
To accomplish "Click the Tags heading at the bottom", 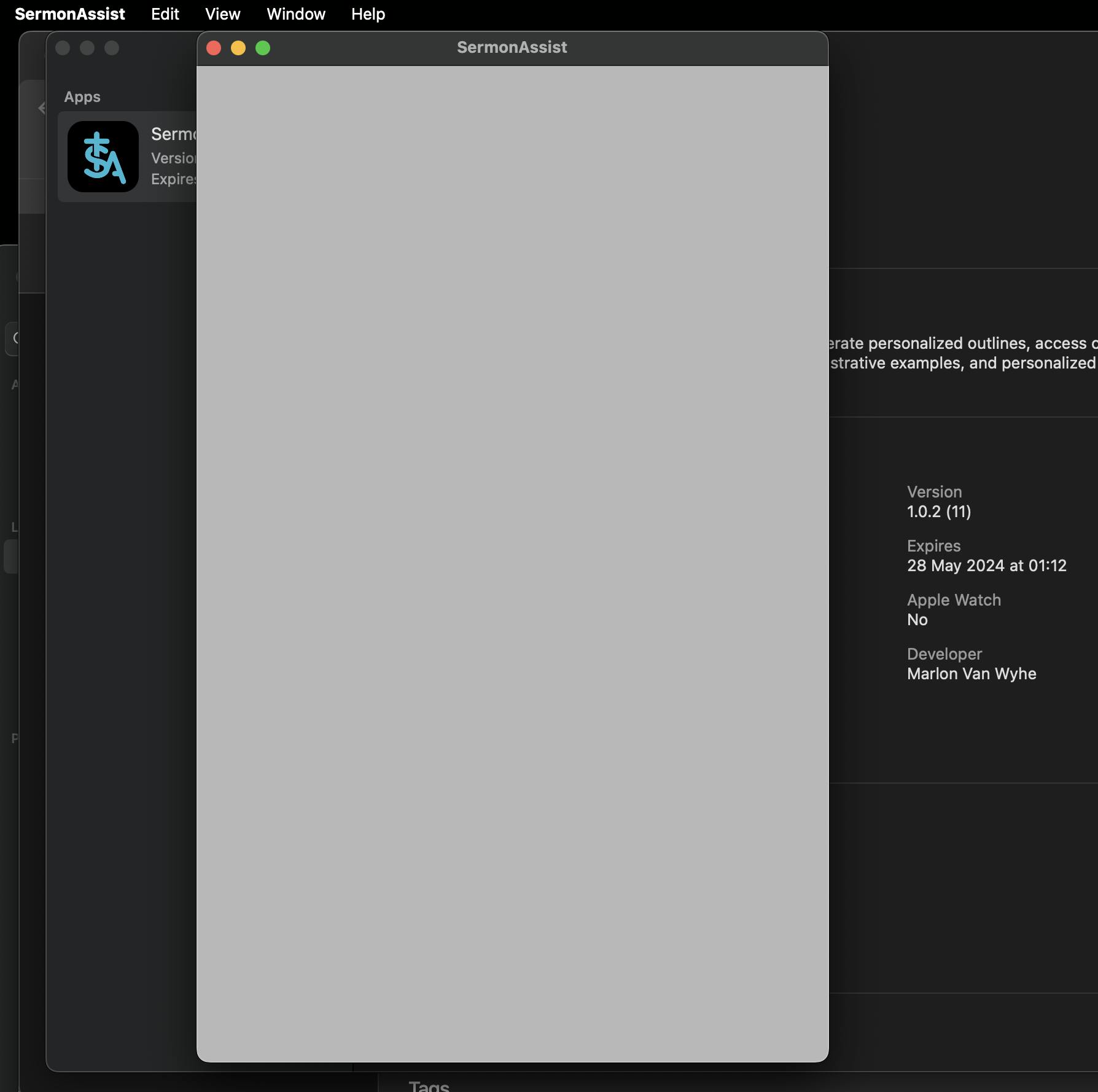I will [x=429, y=1086].
